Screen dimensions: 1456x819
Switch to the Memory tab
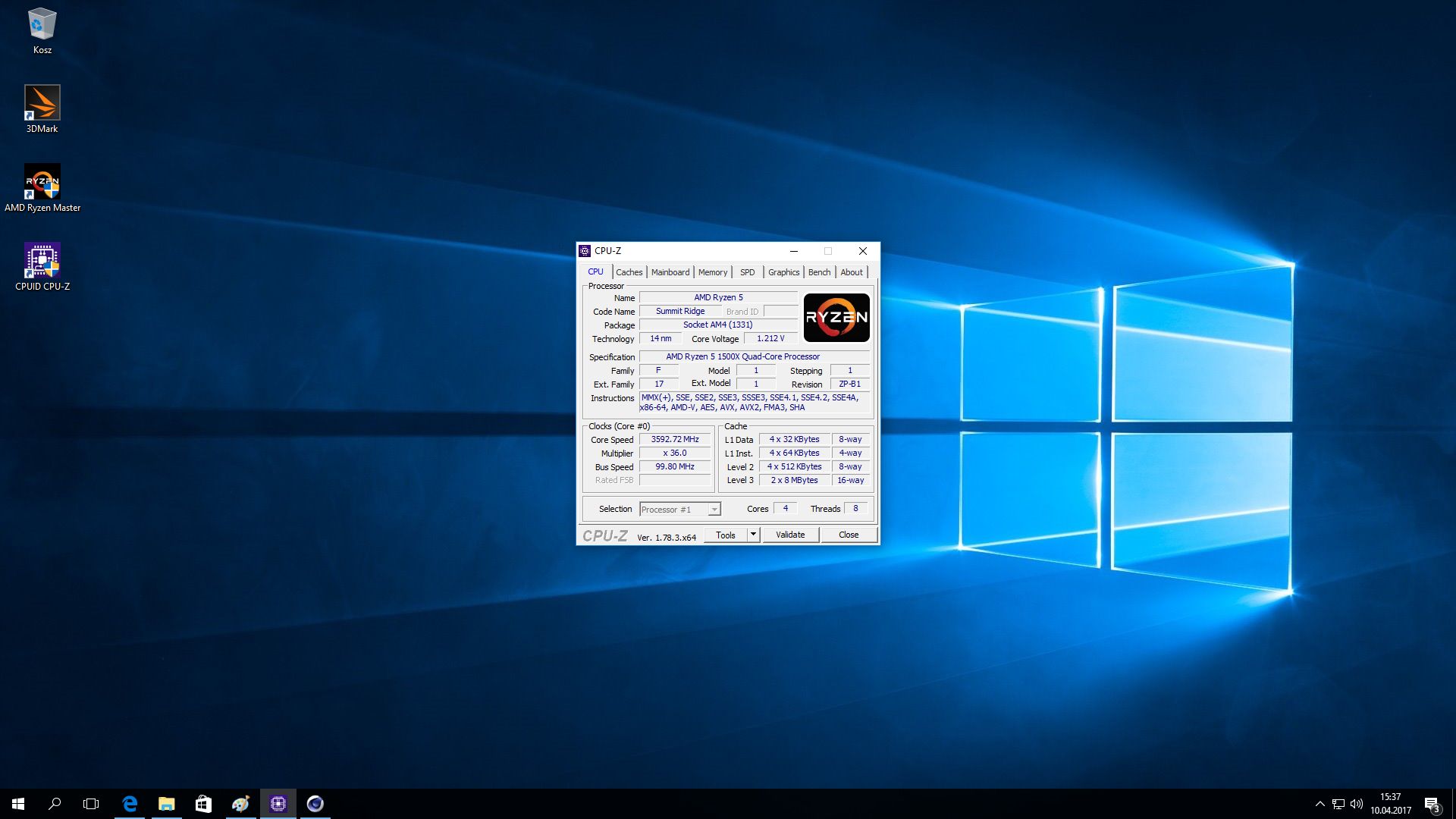[712, 272]
